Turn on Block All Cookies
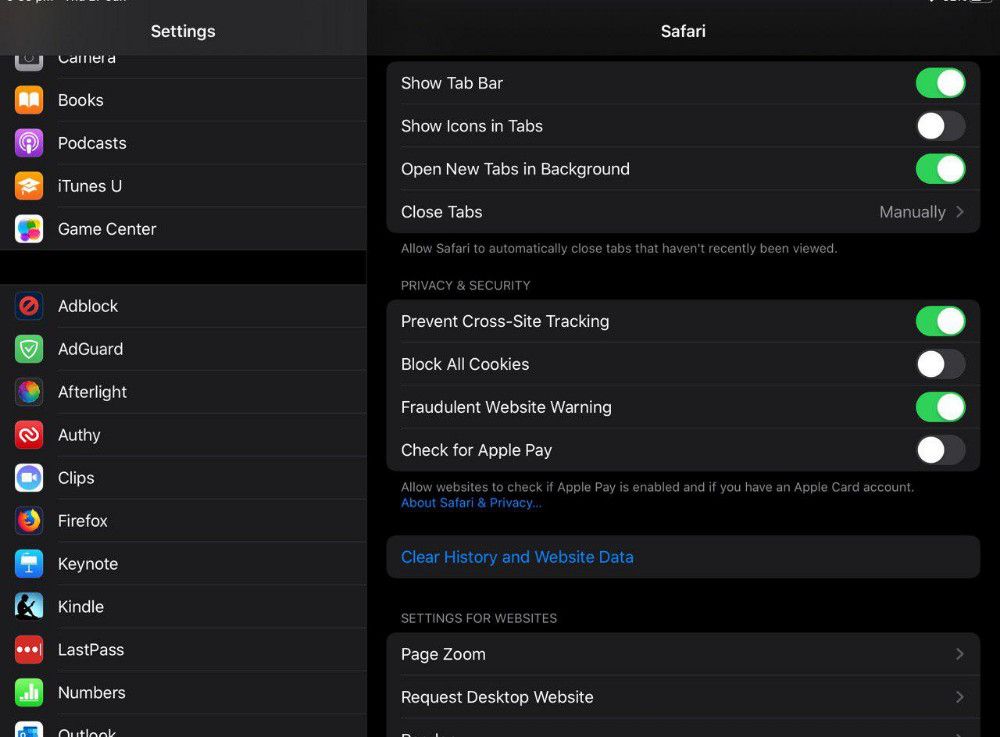This screenshot has height=737, width=1000. pyautogui.click(x=940, y=364)
